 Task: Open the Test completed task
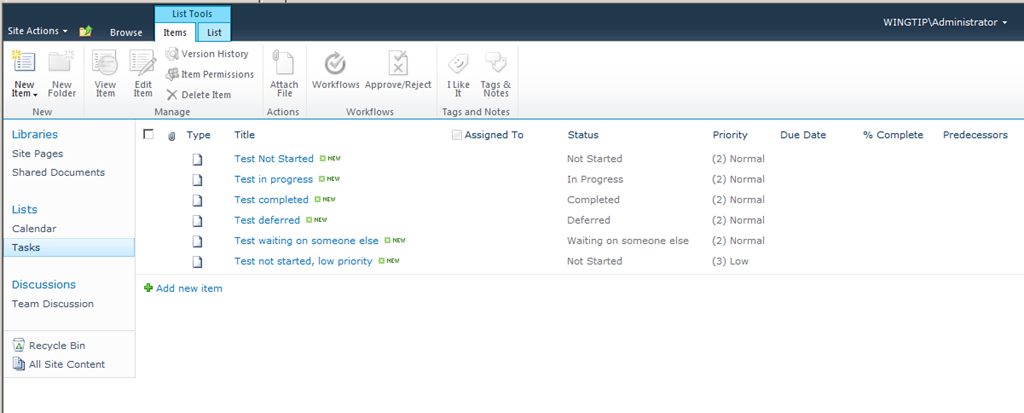pos(272,199)
